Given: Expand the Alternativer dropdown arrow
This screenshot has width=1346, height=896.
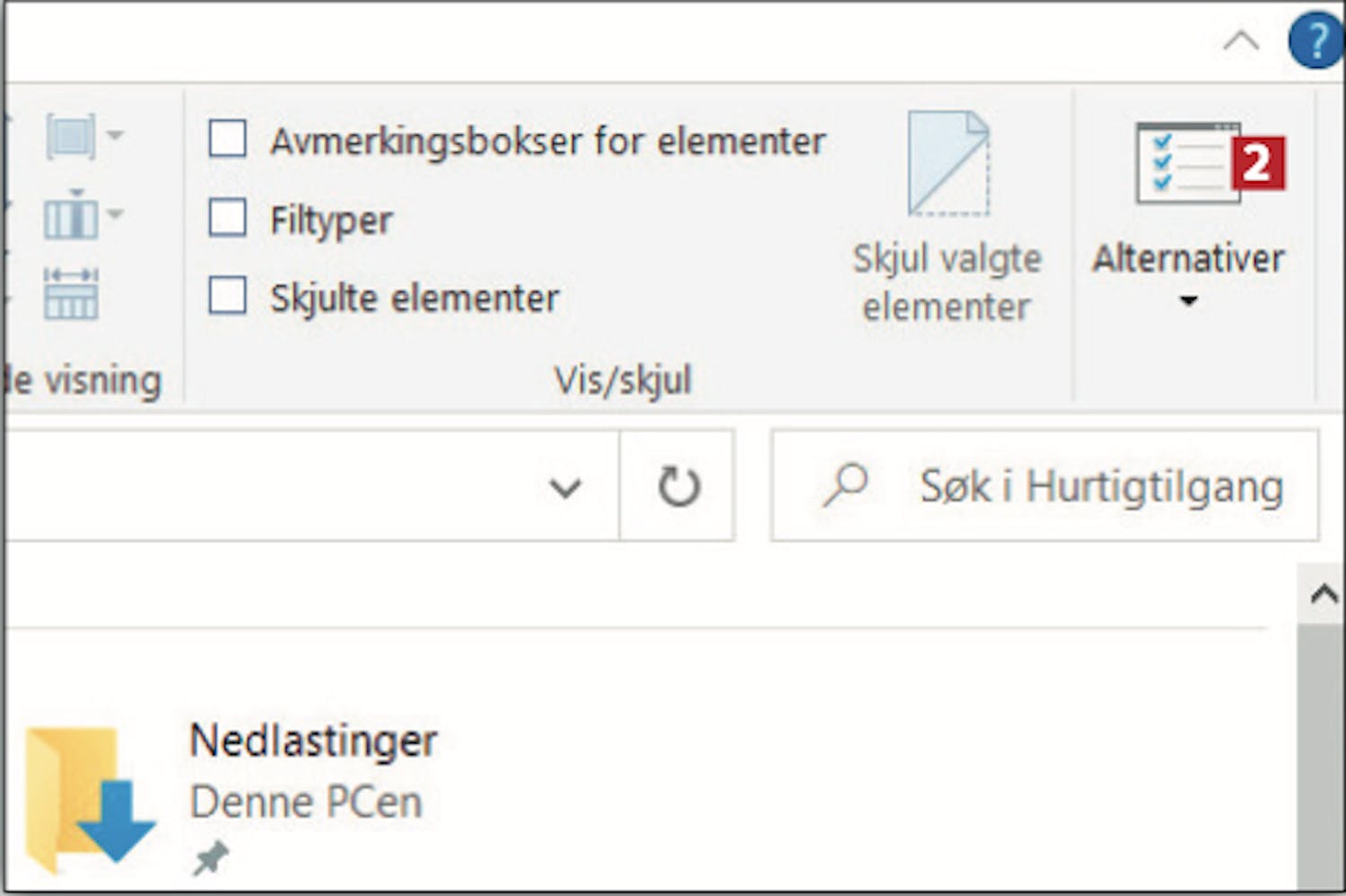Looking at the screenshot, I should [x=1188, y=301].
